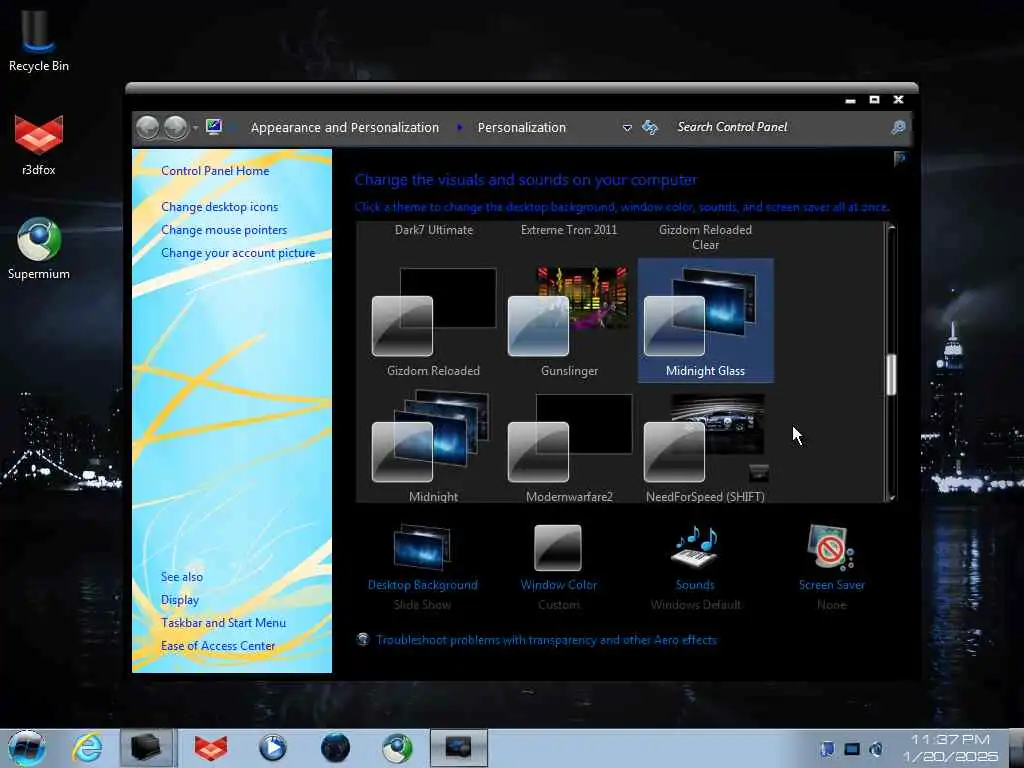The width and height of the screenshot is (1024, 768).
Task: Click the volume icon in system tray
Action: [x=876, y=749]
